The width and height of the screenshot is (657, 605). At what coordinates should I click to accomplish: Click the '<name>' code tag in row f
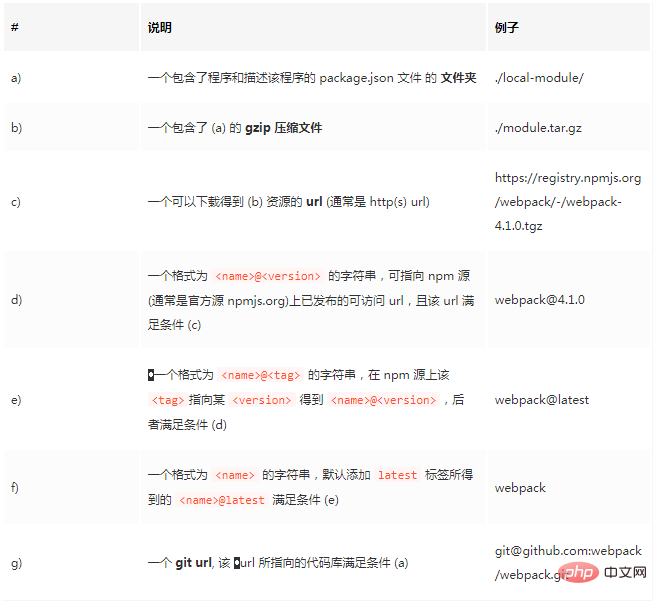point(235,475)
